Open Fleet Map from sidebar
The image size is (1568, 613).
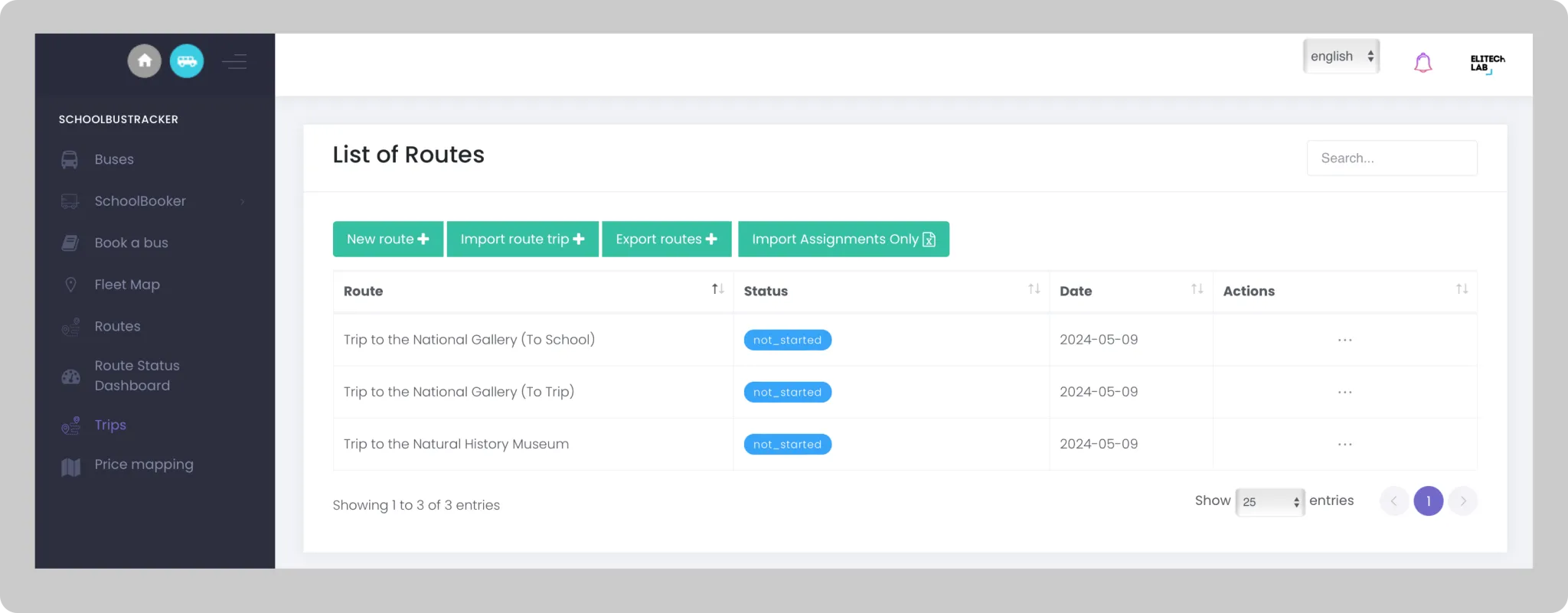click(127, 285)
